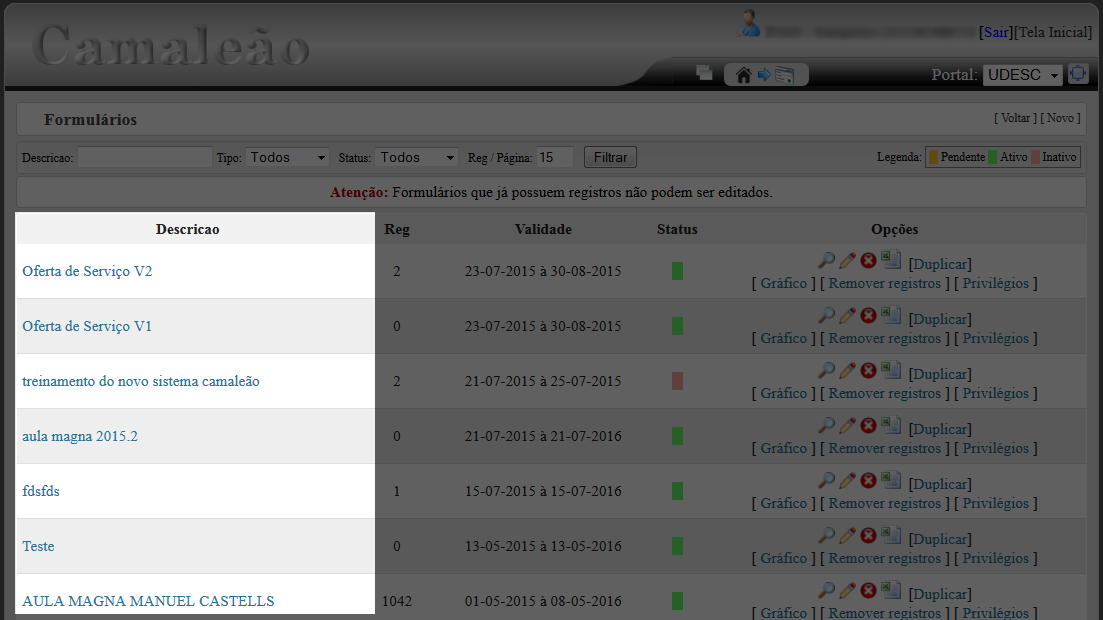Delete AULA MAGNA MANUEL CASTELLS form
1103x620 pixels.
click(x=869, y=590)
